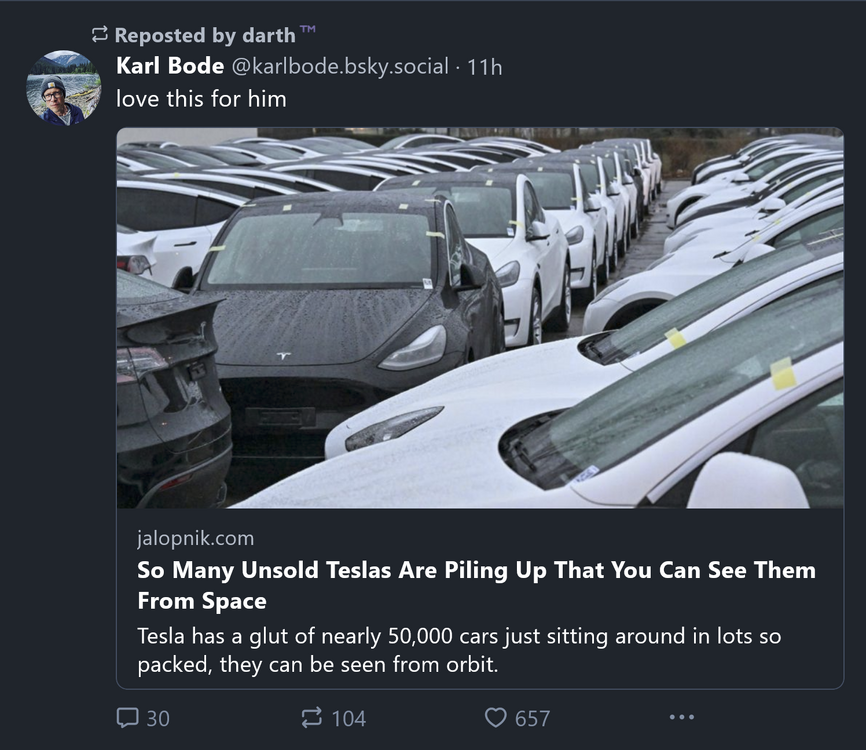Select the post text 'love this for him'
The height and width of the screenshot is (750, 866).
tap(199, 99)
